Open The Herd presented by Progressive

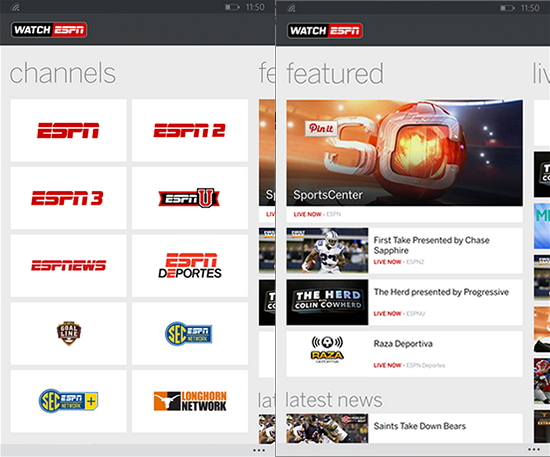point(404,302)
